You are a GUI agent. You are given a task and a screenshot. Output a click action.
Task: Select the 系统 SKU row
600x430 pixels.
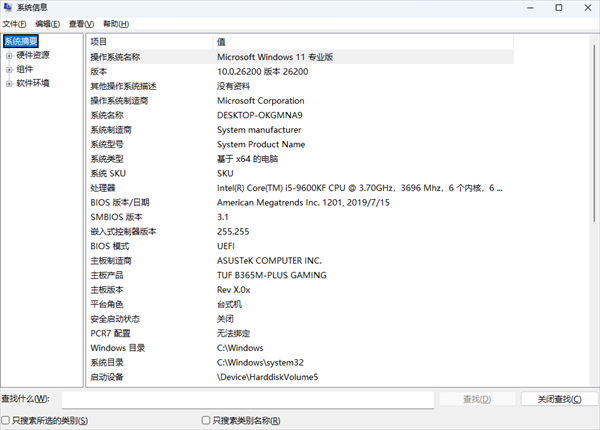(301, 173)
